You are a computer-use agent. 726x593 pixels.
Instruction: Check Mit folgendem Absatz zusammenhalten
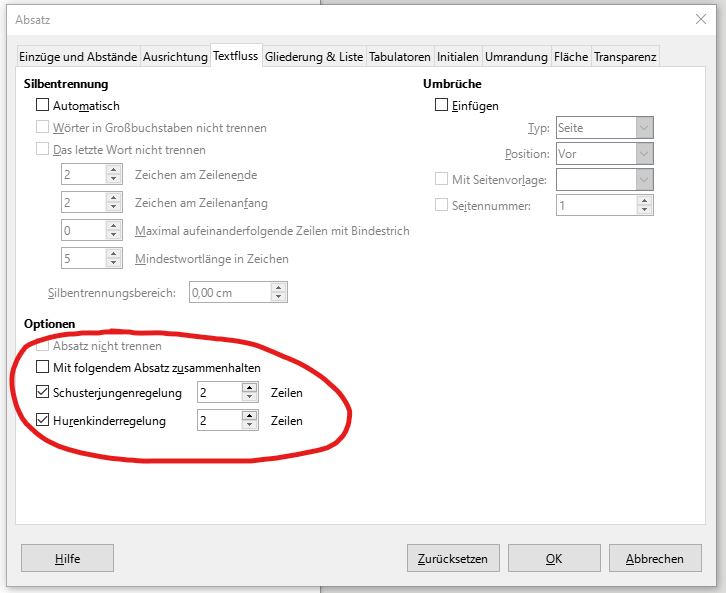(x=42, y=368)
